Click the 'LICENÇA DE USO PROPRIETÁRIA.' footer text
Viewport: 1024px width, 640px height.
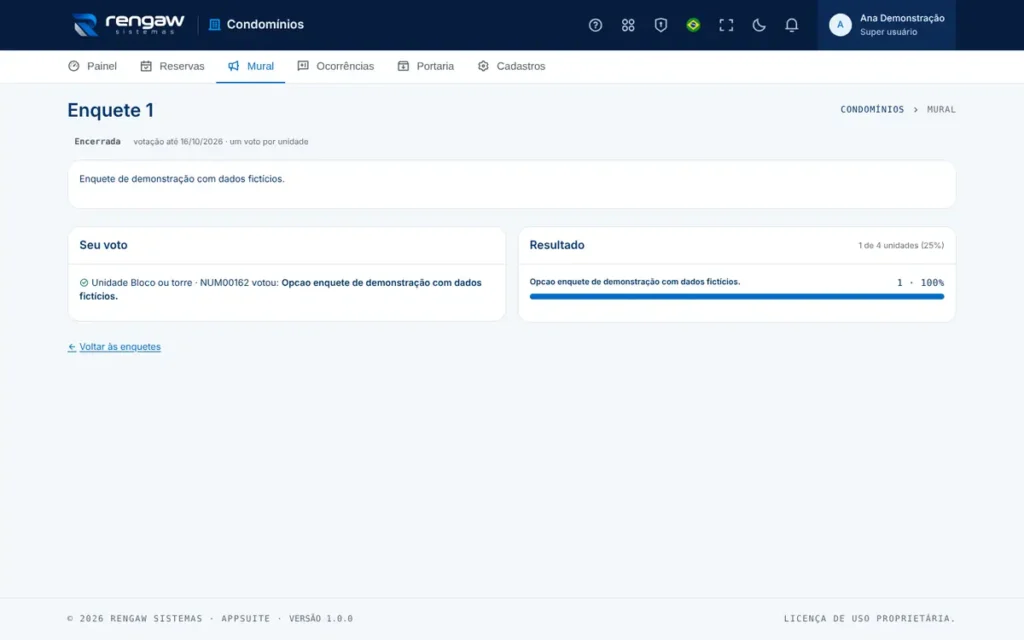click(x=869, y=618)
